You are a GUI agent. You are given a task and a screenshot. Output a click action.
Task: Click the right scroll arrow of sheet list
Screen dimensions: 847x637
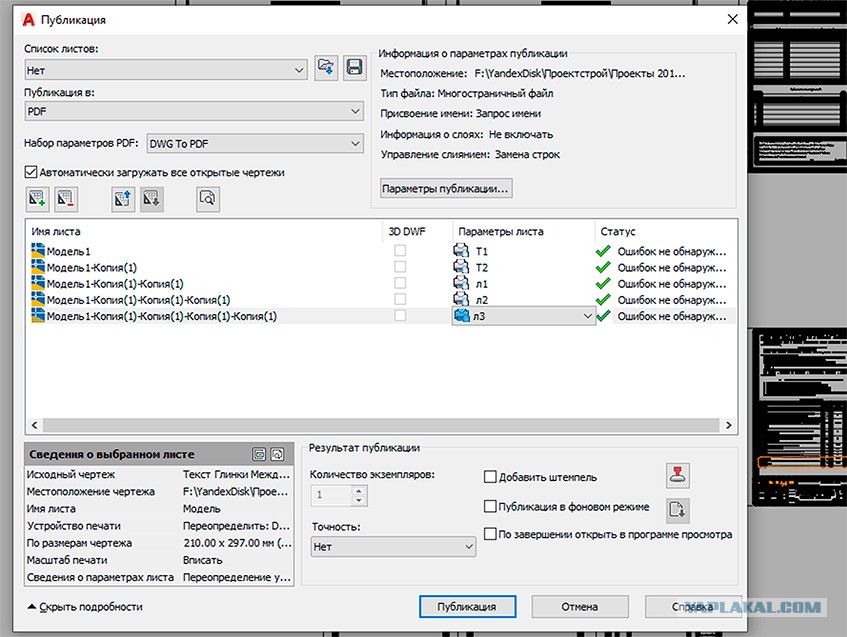point(728,425)
